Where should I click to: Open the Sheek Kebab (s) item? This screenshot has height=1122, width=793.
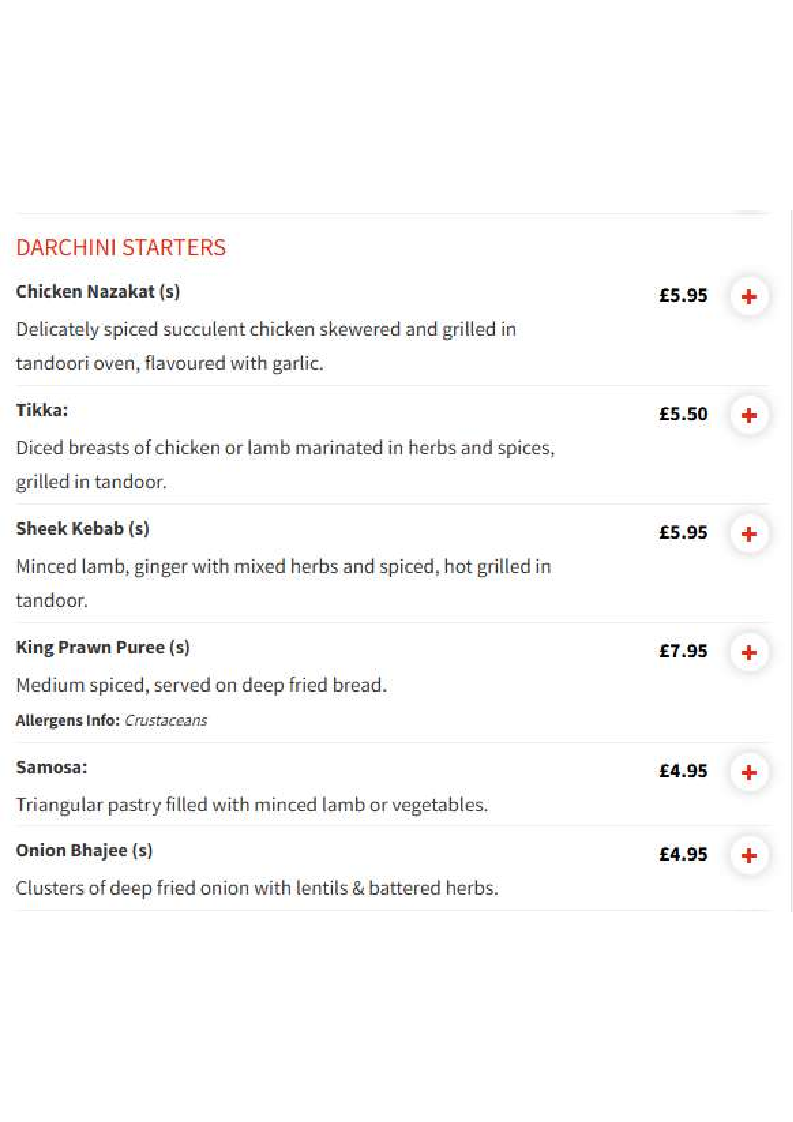point(82,529)
